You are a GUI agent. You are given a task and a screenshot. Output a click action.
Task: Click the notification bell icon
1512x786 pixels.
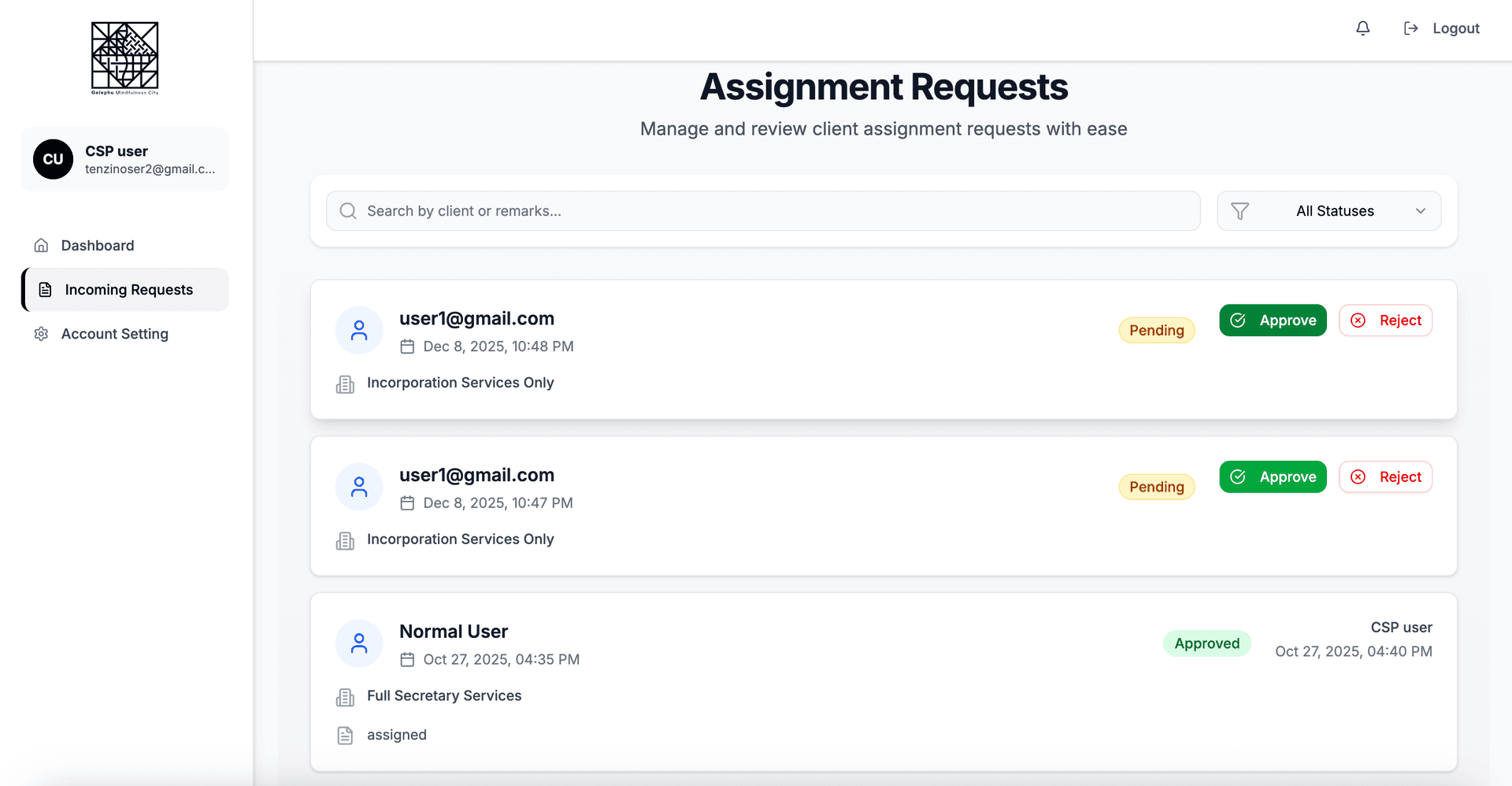click(1363, 28)
